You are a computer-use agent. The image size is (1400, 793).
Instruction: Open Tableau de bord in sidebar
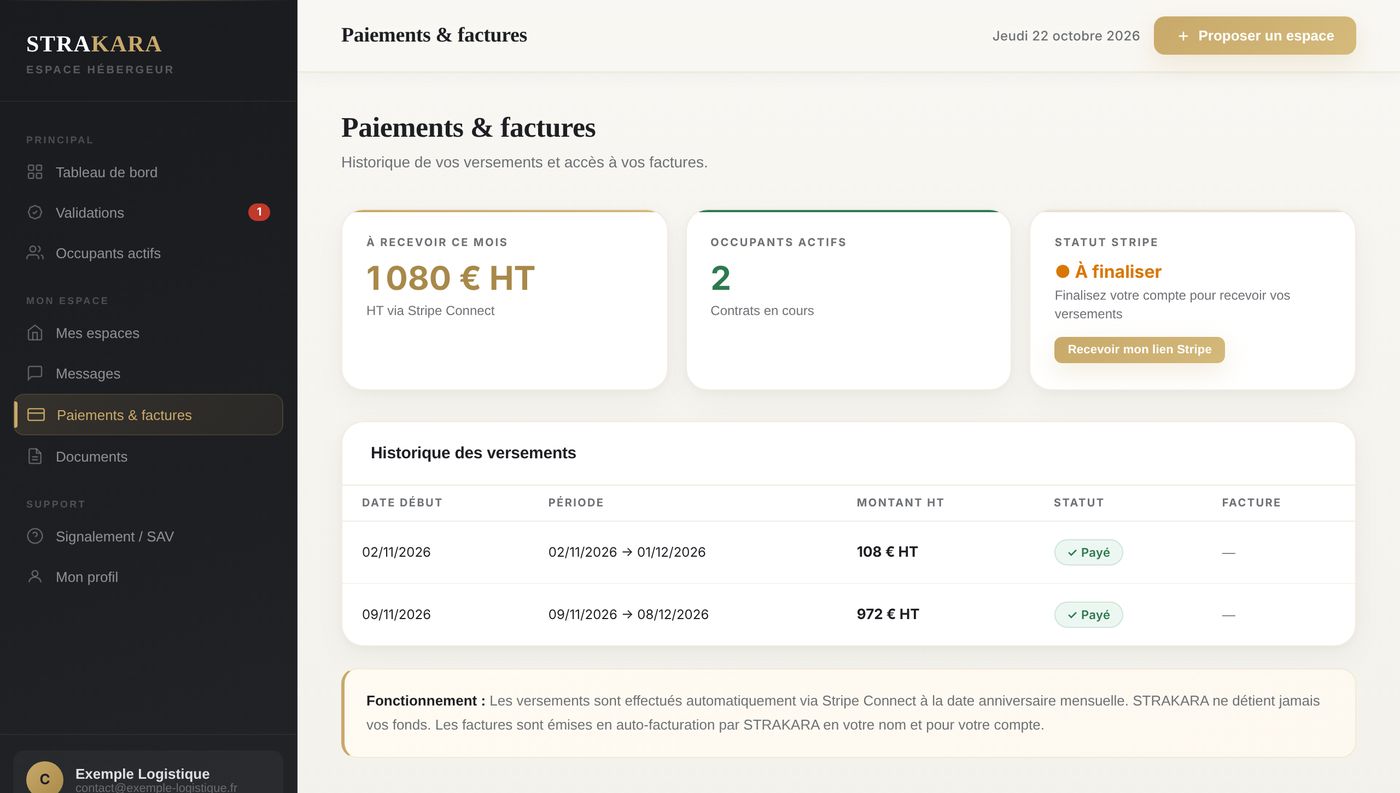[148, 172]
